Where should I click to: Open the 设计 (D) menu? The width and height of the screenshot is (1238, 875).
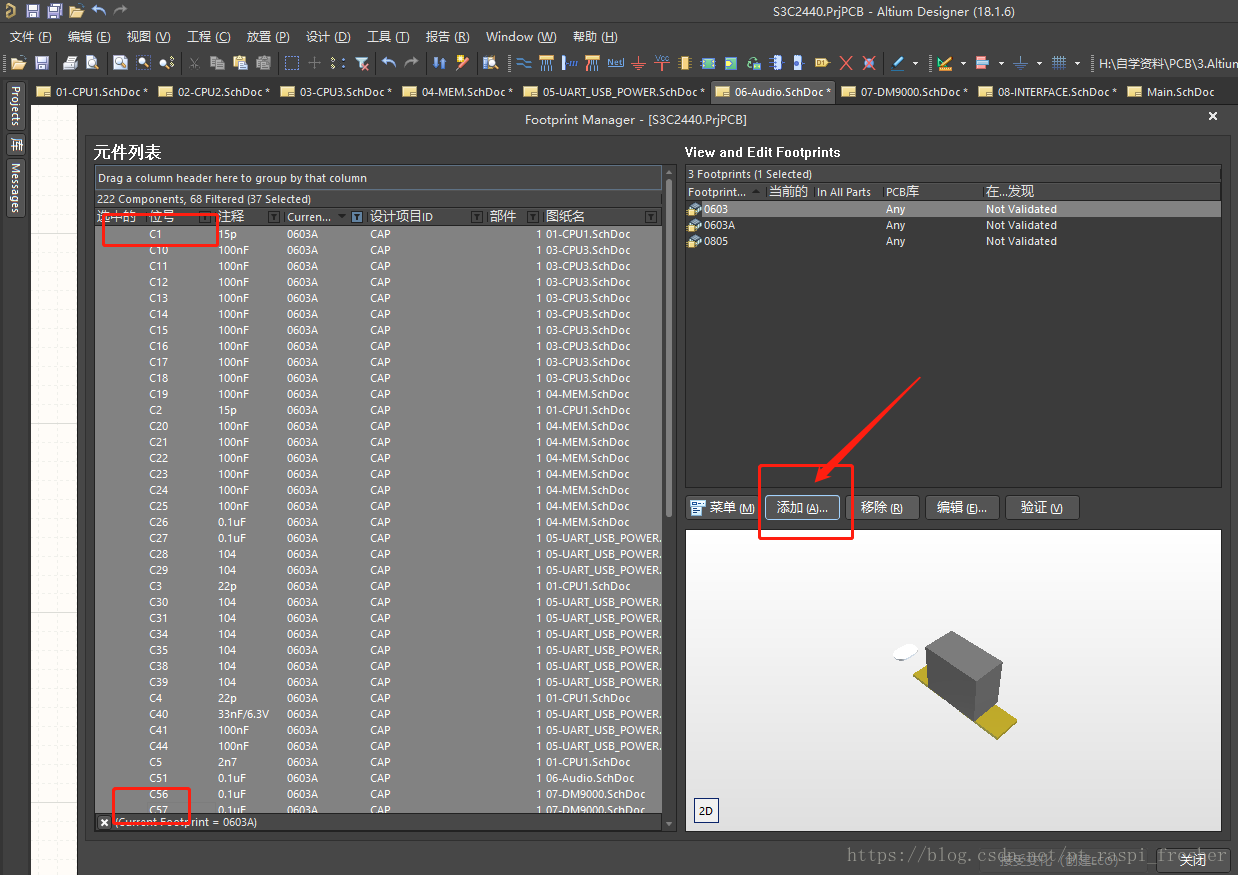[x=328, y=37]
